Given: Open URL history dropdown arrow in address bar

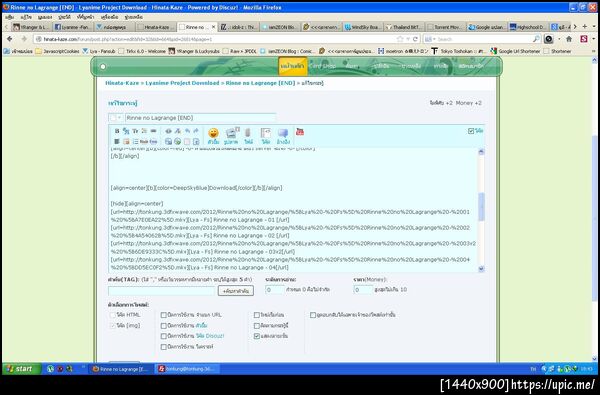Looking at the screenshot, I should point(408,39).
